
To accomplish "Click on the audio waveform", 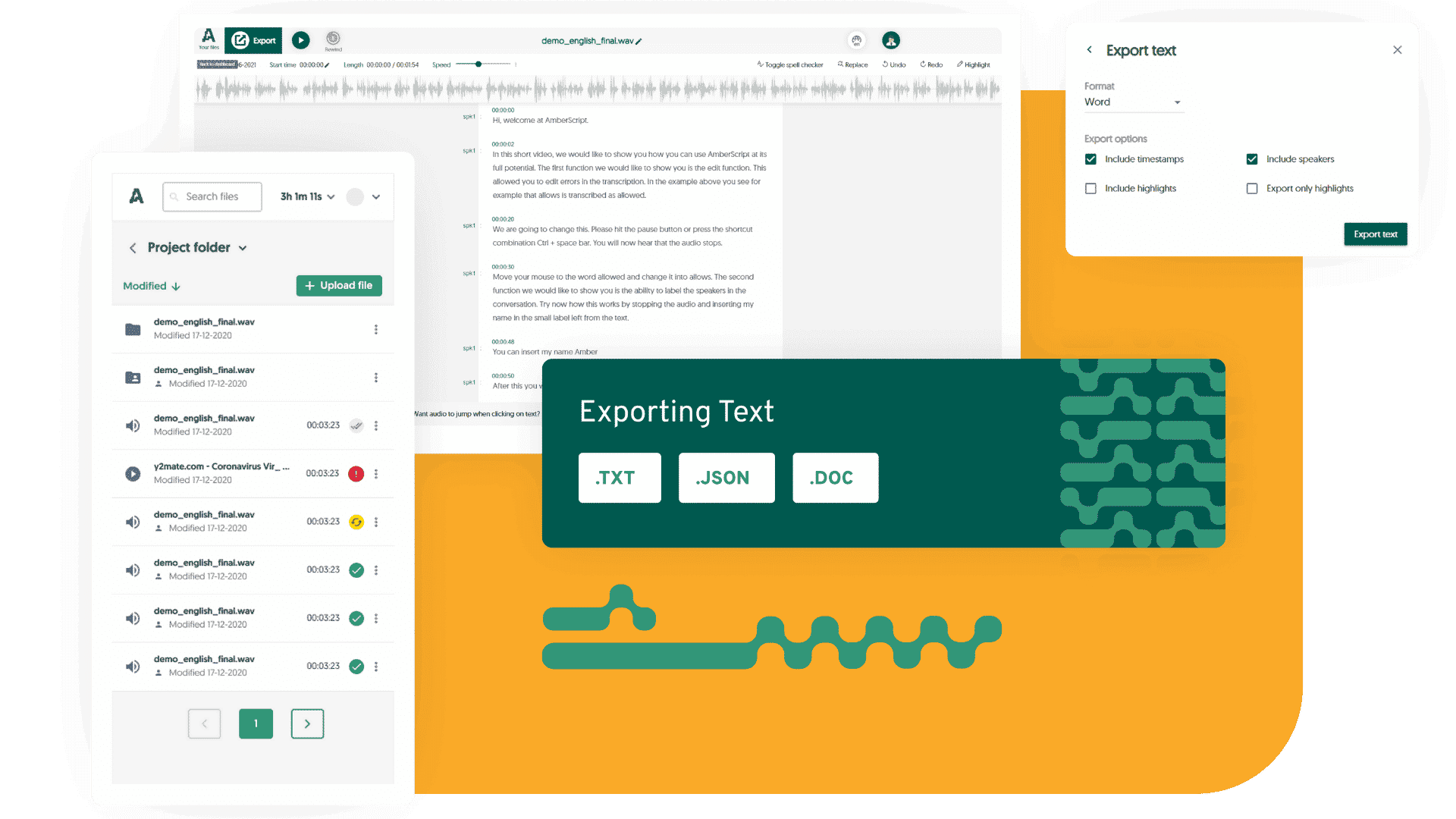I will pyautogui.click(x=598, y=89).
